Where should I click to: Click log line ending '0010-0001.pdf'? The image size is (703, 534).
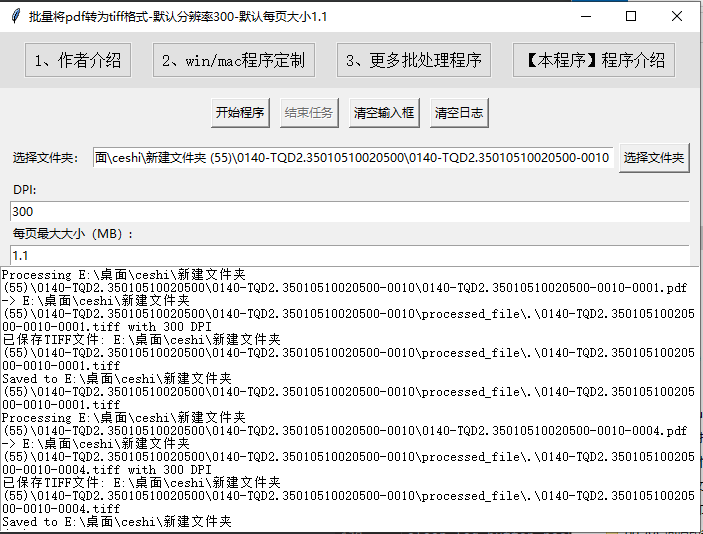click(344, 287)
